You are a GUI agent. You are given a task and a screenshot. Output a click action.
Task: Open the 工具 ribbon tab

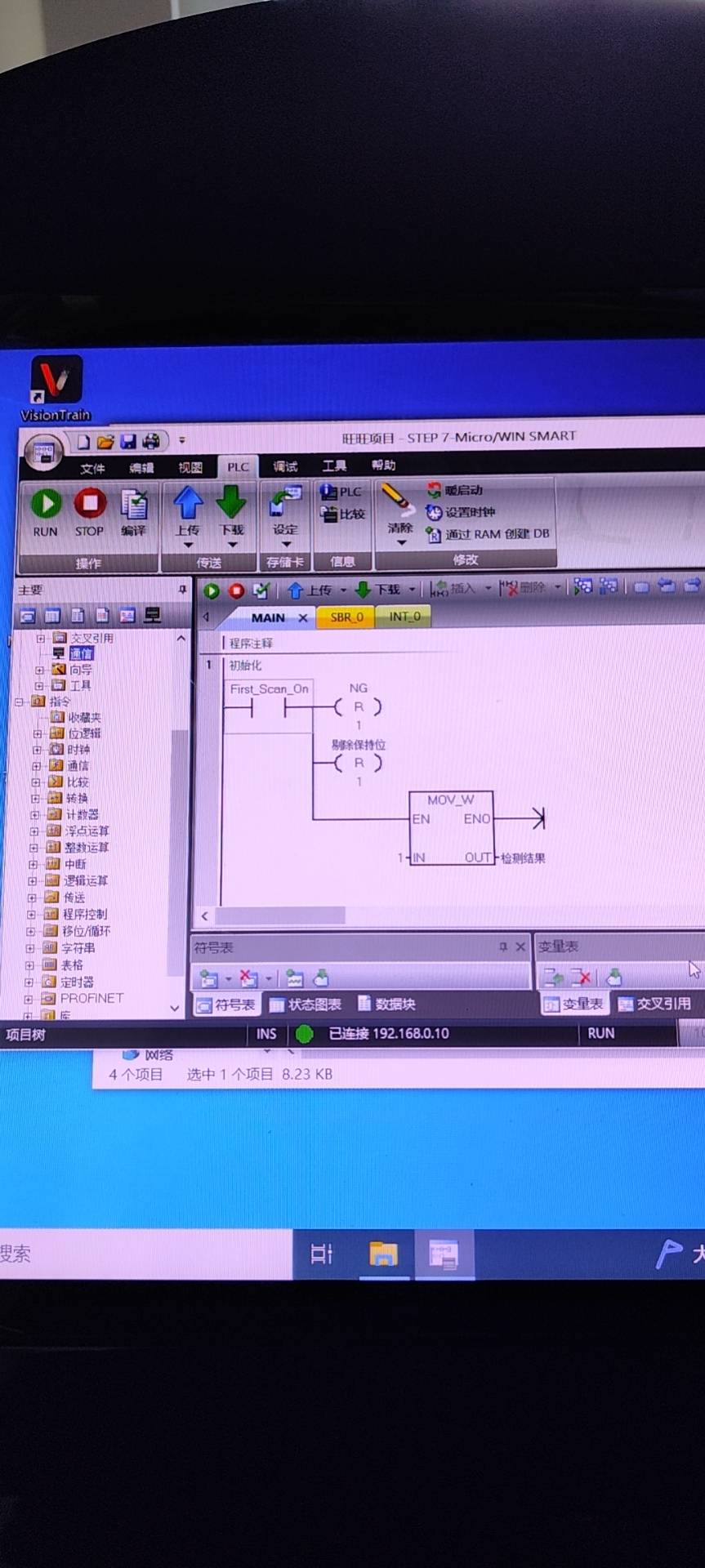[334, 465]
